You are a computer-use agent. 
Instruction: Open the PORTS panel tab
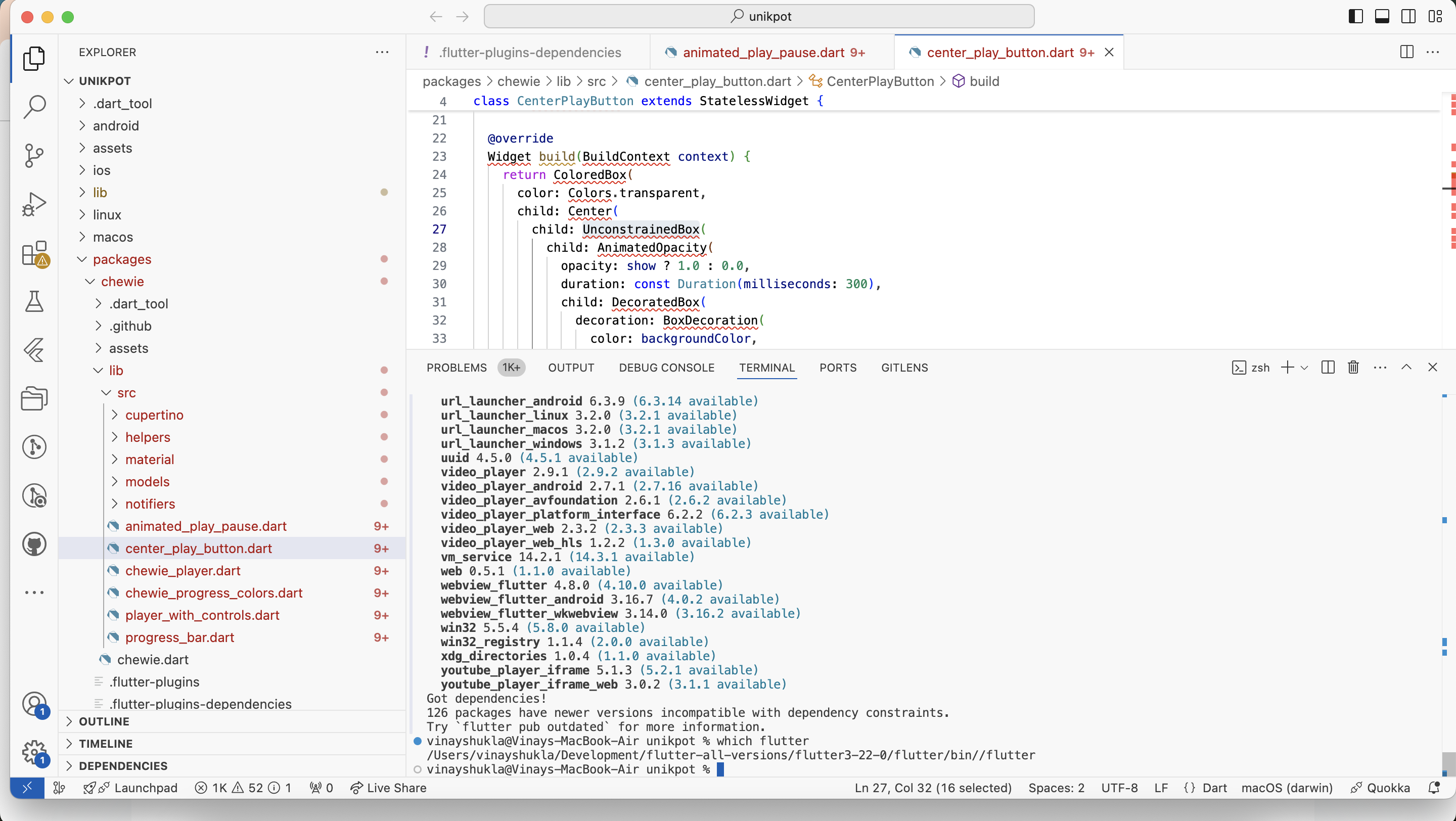pos(838,367)
